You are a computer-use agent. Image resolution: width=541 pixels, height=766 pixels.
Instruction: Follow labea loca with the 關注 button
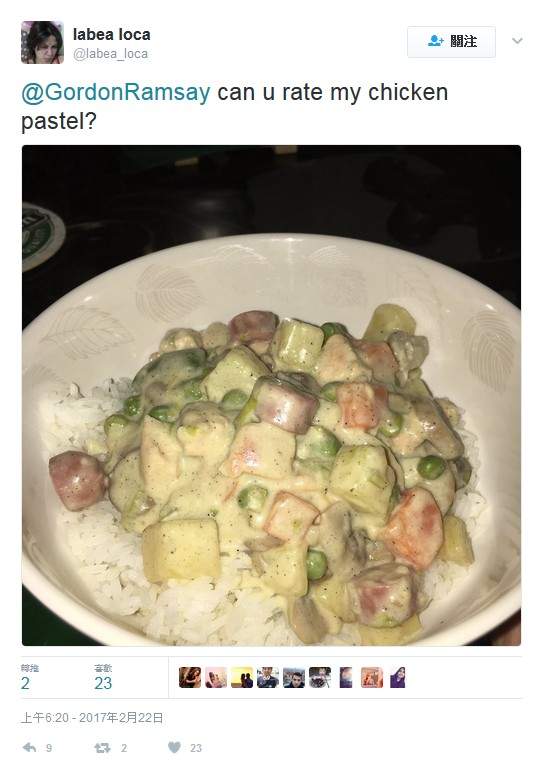point(451,42)
